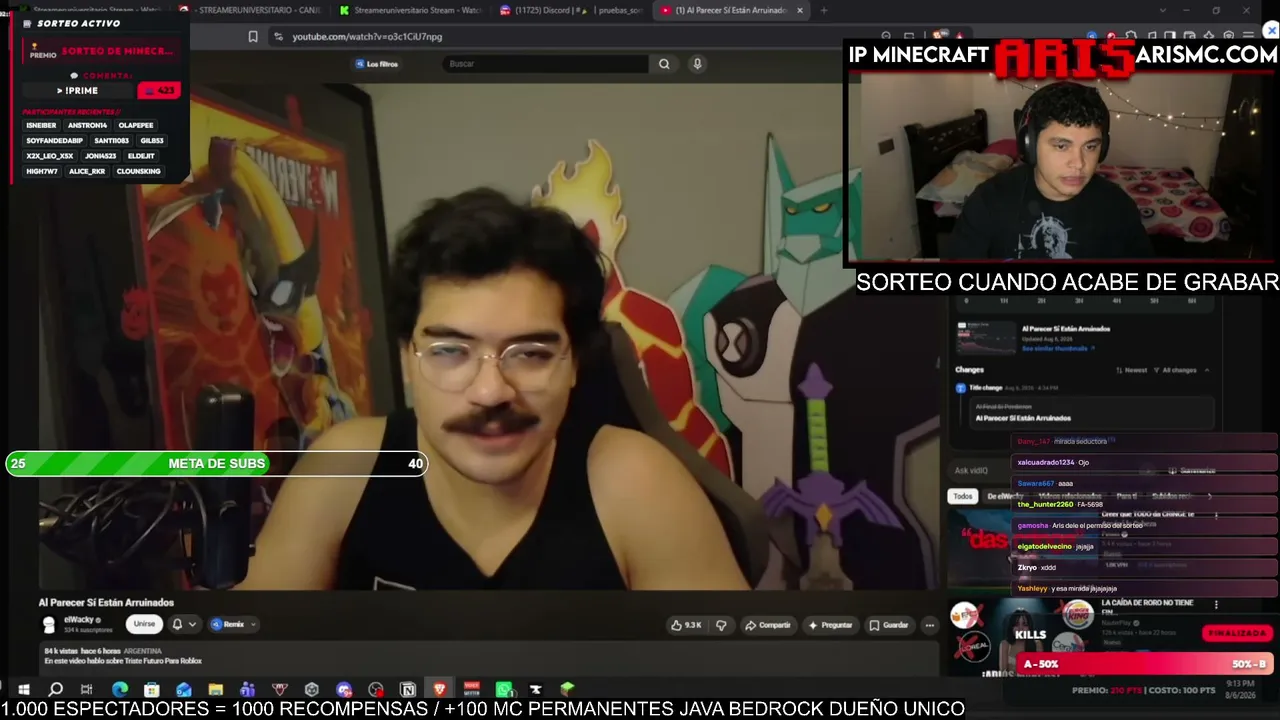This screenshot has height=720, width=1280.
Task: Click participant name ISNEIBER in the giveaway list
Action: coord(41,126)
